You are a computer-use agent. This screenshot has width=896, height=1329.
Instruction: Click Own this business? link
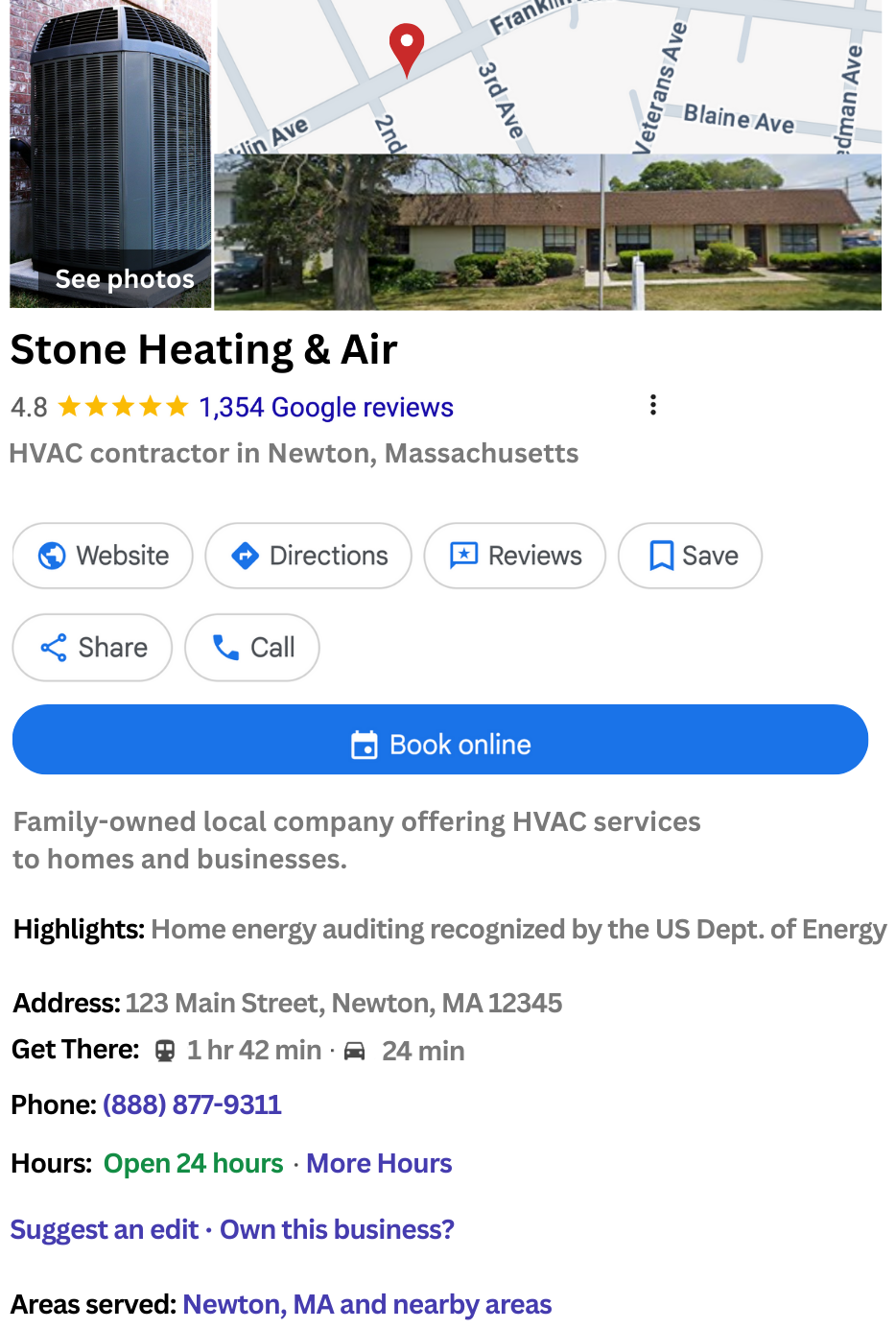(x=337, y=1229)
